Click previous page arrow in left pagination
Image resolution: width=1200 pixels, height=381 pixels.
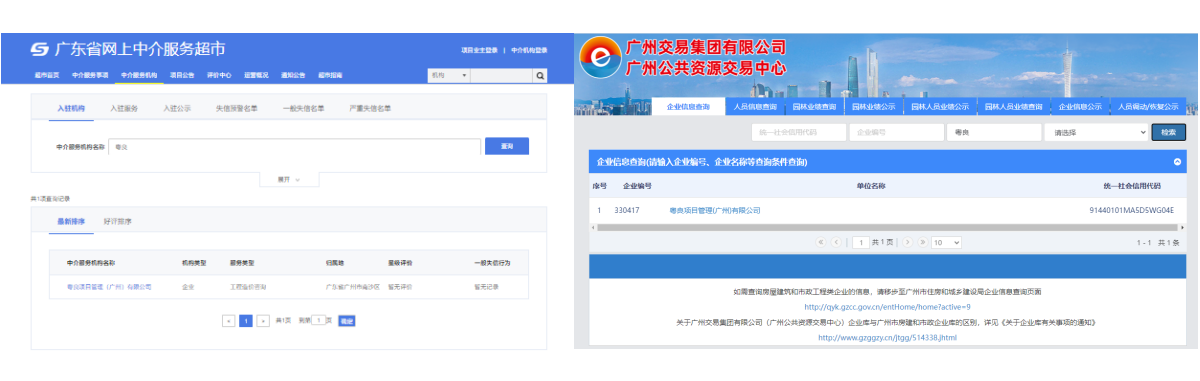[228, 321]
